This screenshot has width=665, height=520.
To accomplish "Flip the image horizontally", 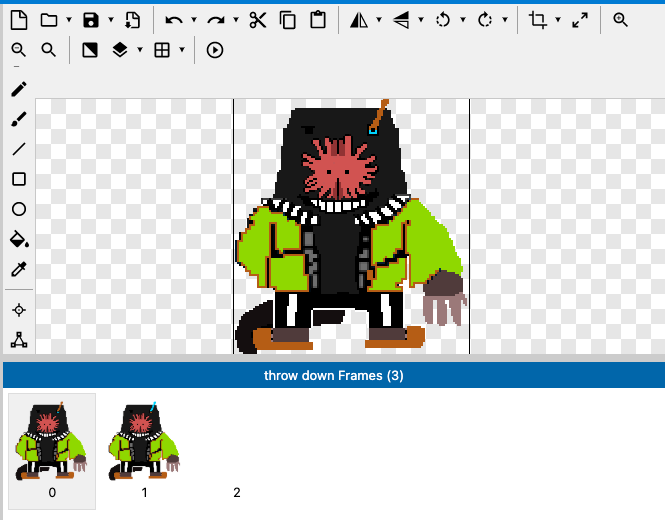I will pos(359,20).
